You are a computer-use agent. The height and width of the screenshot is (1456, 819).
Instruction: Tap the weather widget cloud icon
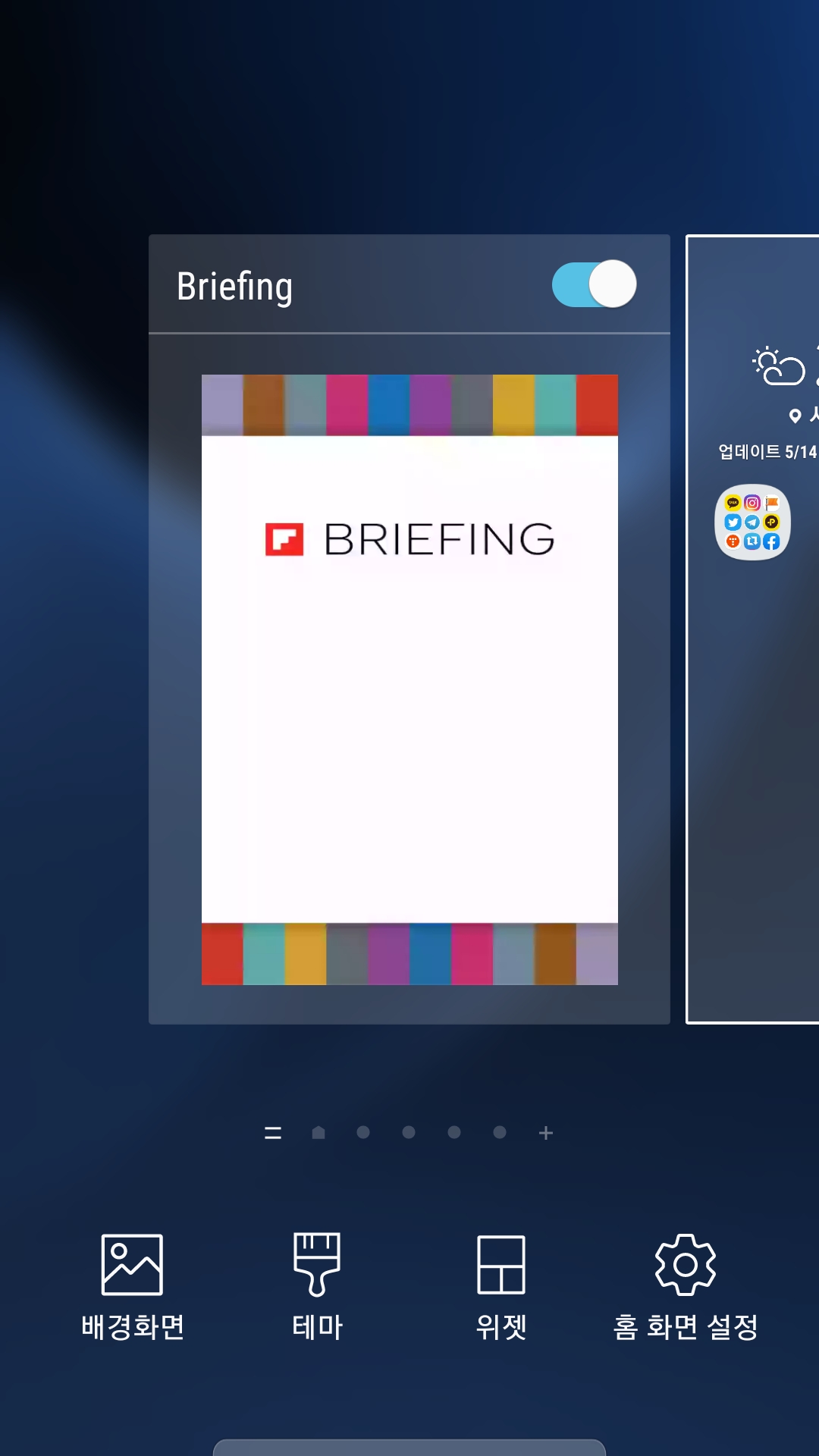pos(778,366)
